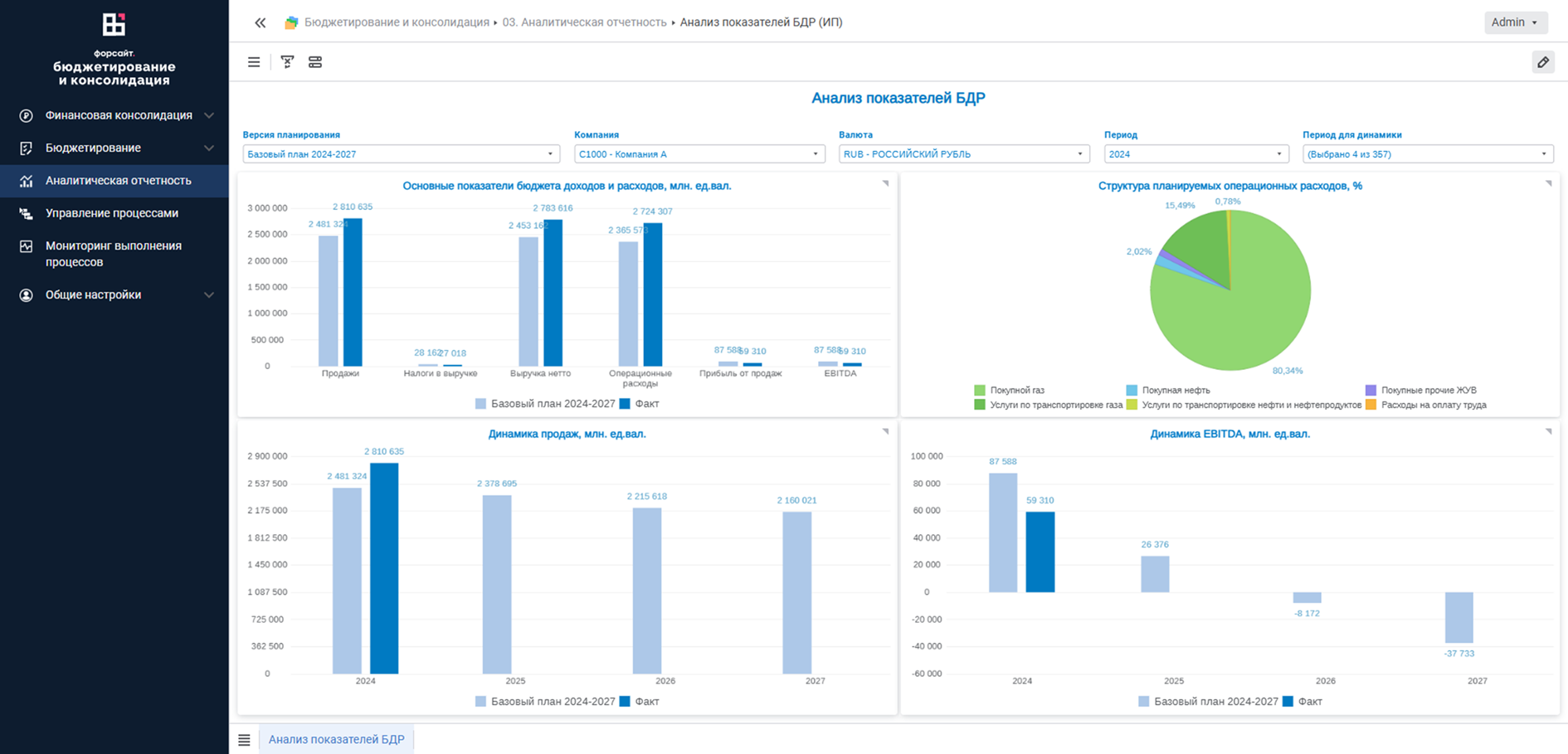Click corner icon of Динамика EBITDA chart
Screen dimensions: 1568x754
pyautogui.click(x=1548, y=431)
